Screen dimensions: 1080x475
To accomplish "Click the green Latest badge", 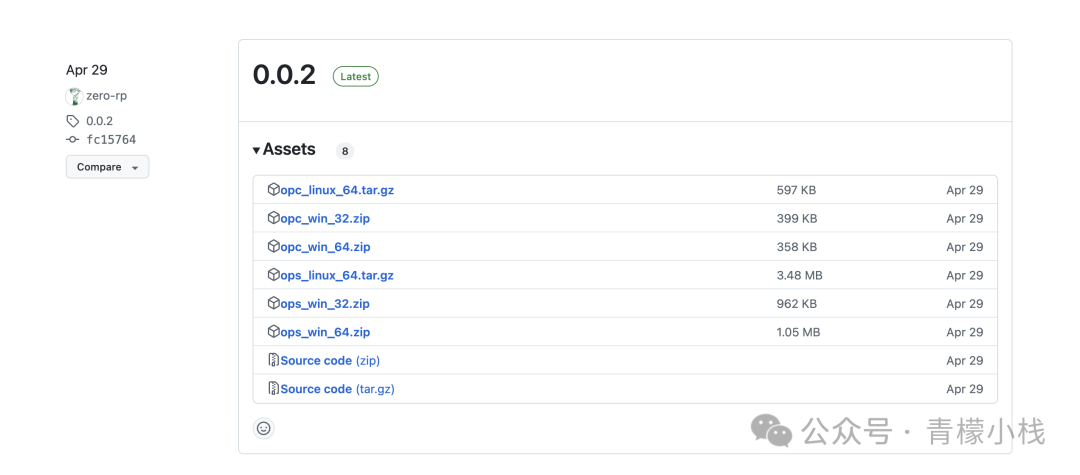I will coord(355,76).
